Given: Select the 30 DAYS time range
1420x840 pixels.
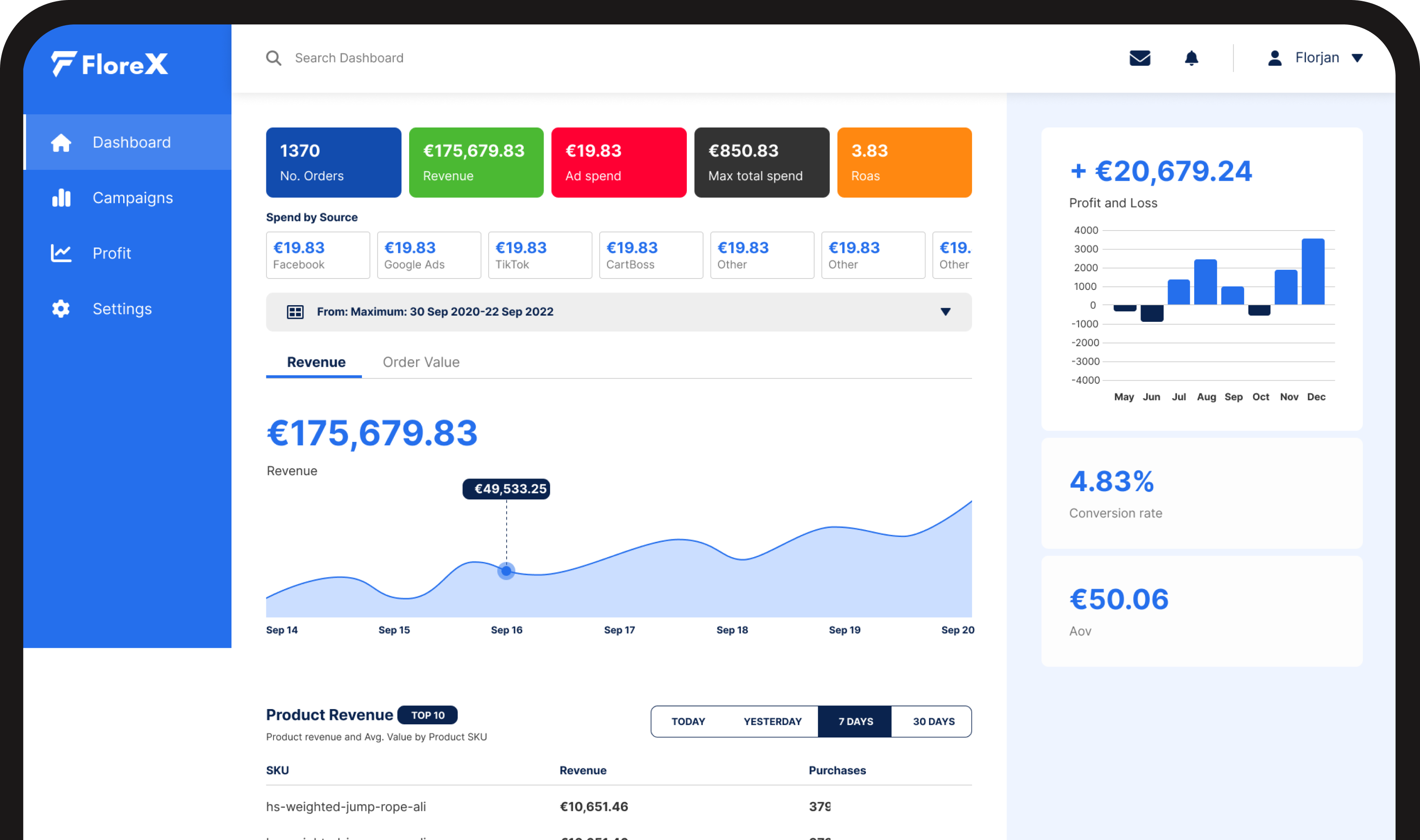Looking at the screenshot, I should pos(933,722).
